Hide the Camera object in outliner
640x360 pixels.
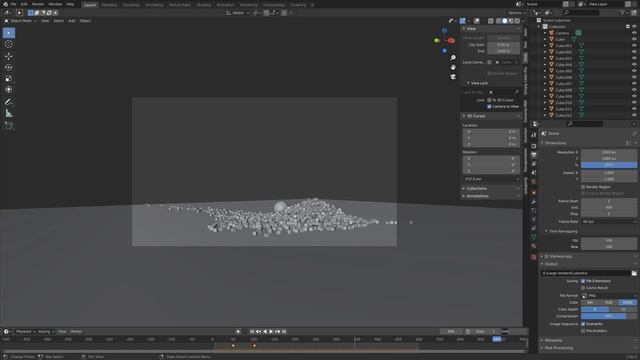(x=634, y=33)
